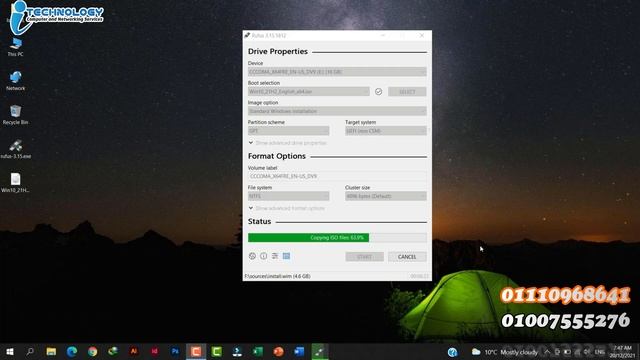The height and width of the screenshot is (360, 640).
Task: Open Adobe Photoshop from the taskbar
Action: click(176, 351)
